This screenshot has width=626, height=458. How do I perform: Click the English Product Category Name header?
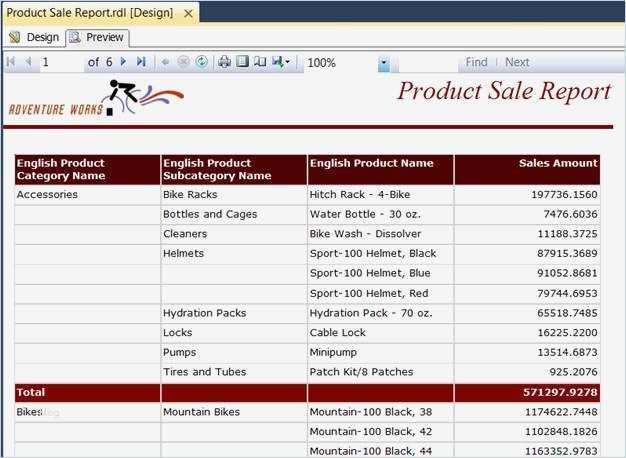87,170
